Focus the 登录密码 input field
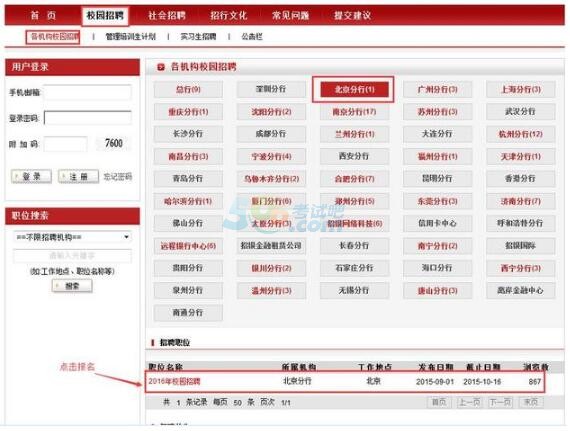The width and height of the screenshot is (570, 431). [x=87, y=118]
